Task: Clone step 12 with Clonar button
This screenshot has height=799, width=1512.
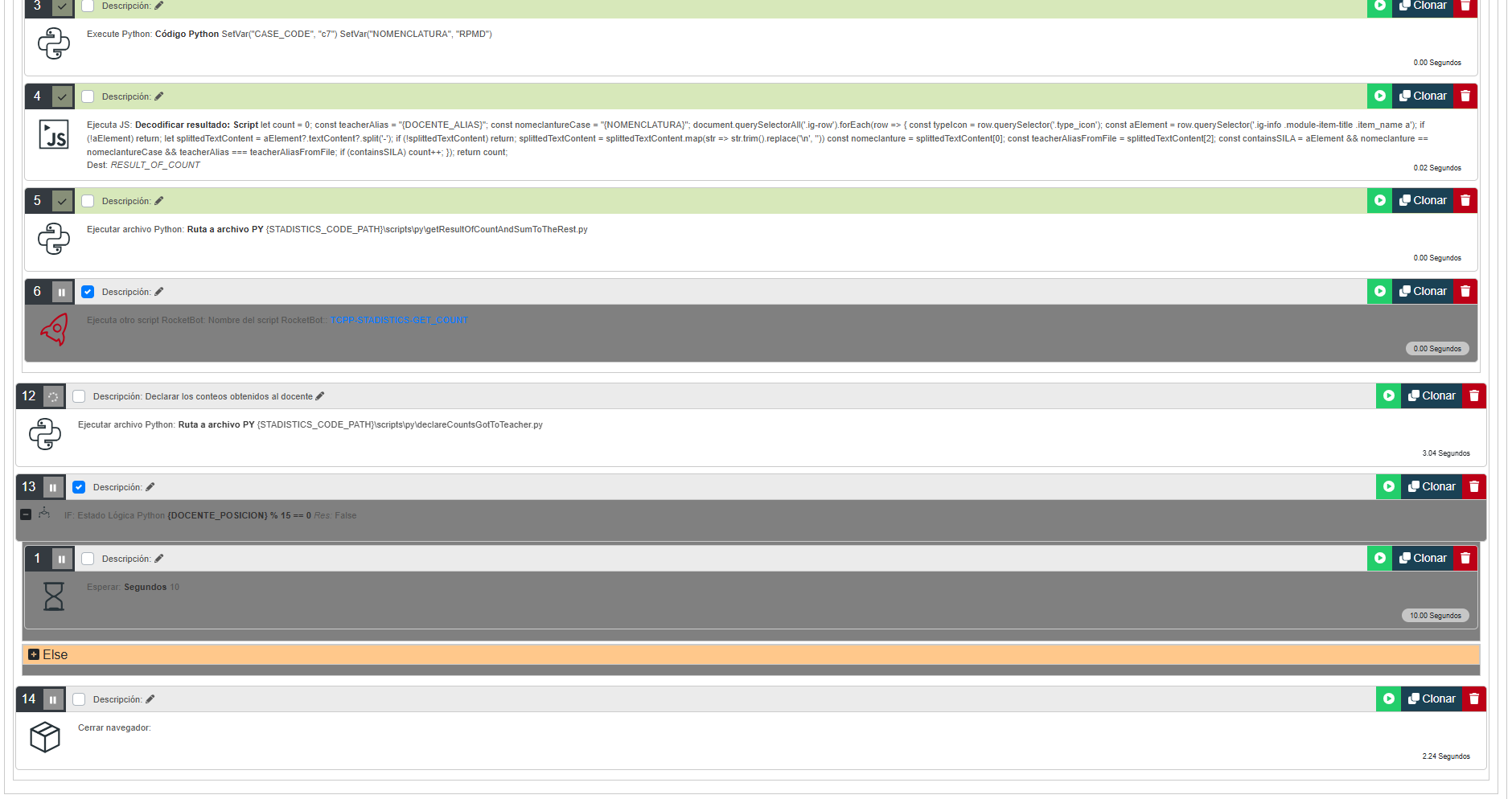Action: (1432, 396)
